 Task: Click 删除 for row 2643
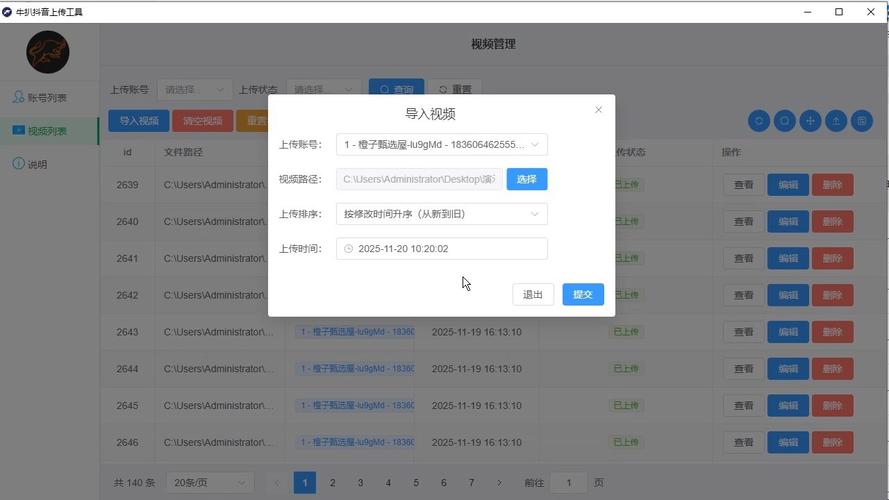(832, 332)
